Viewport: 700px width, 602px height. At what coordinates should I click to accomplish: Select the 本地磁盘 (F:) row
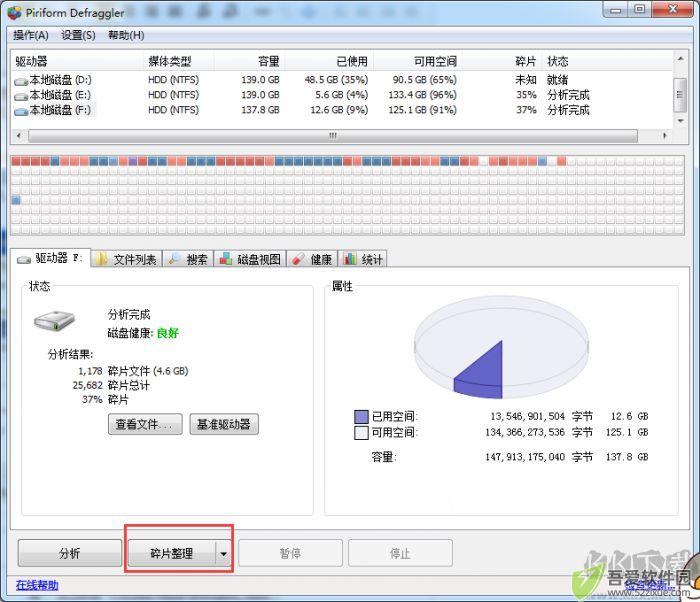[342, 110]
